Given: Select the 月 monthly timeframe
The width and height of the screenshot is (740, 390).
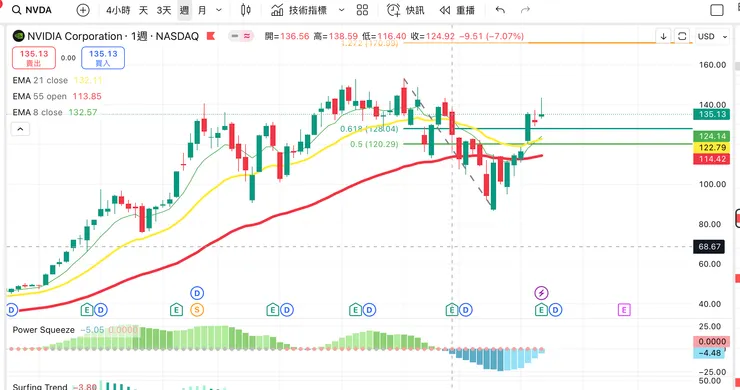Looking at the screenshot, I should coord(202,10).
